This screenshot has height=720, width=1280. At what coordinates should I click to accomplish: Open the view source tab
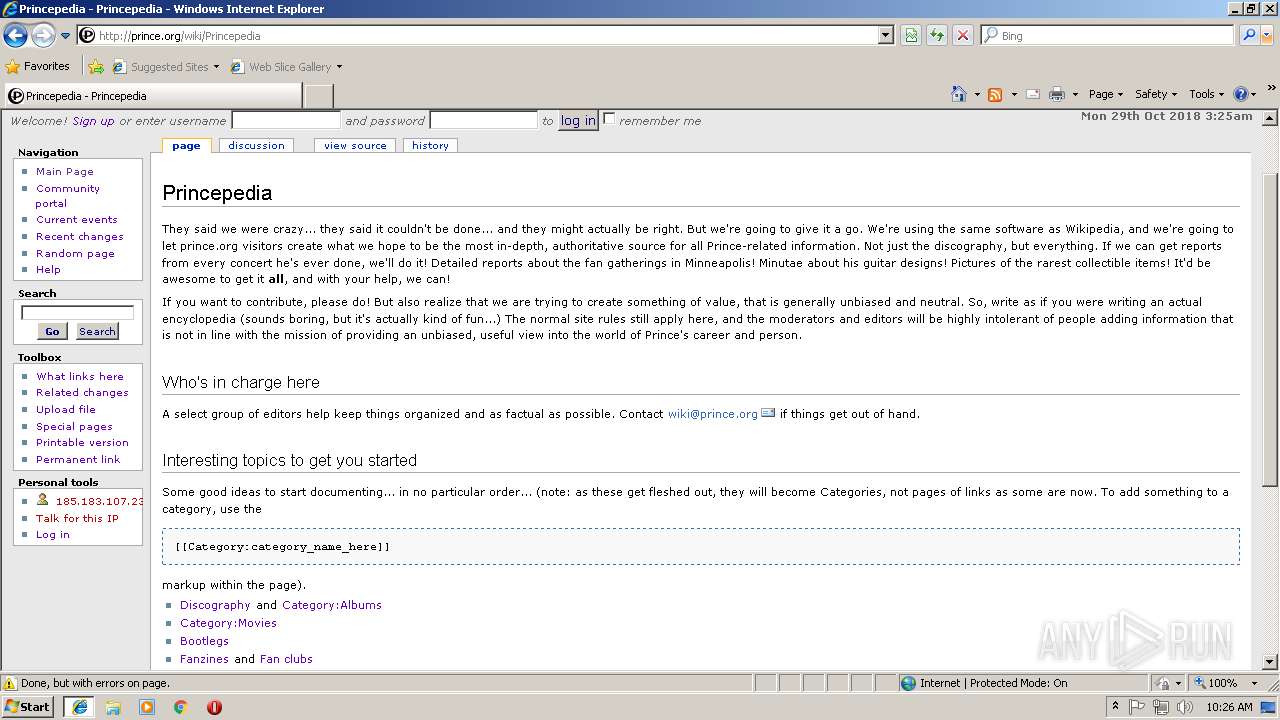click(x=355, y=145)
